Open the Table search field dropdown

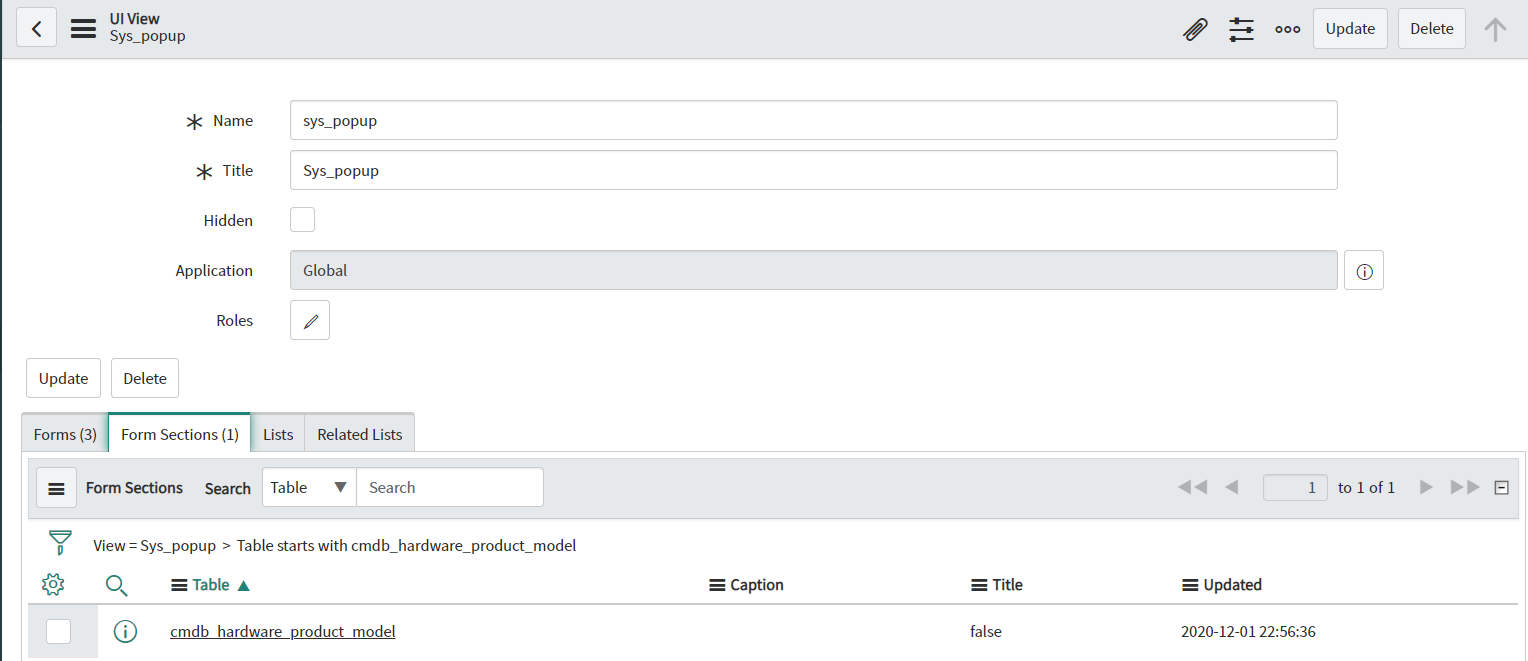click(309, 487)
